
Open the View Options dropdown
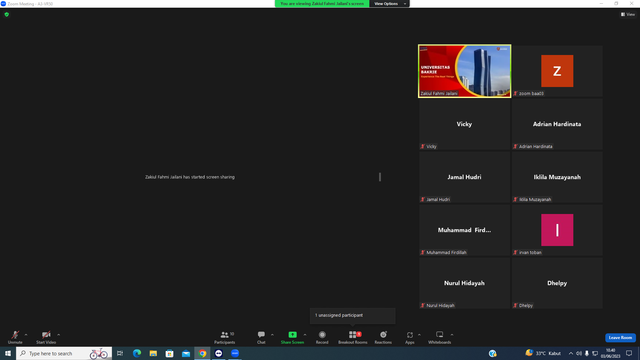(389, 4)
